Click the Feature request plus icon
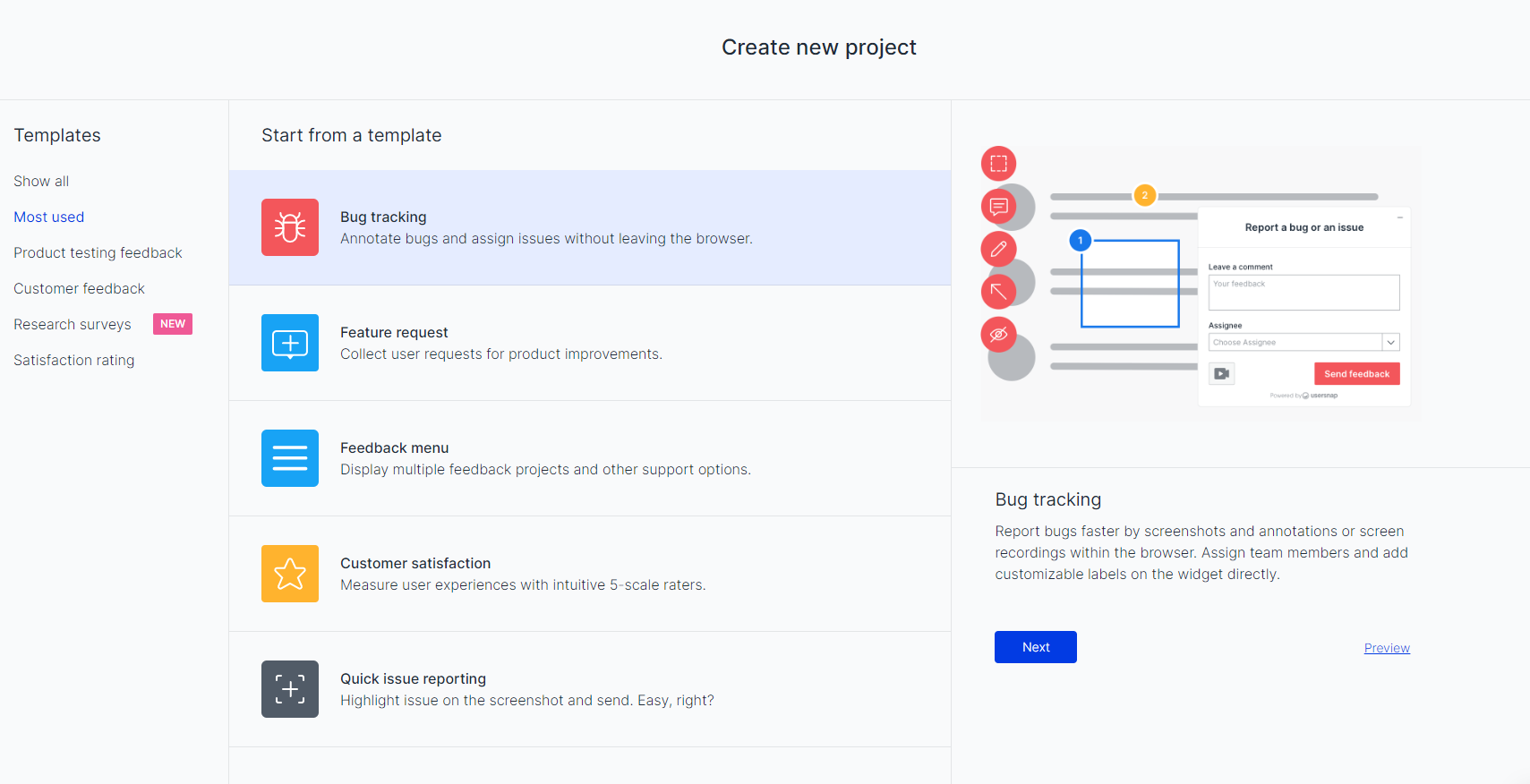This screenshot has height=784, width=1530. pos(290,343)
